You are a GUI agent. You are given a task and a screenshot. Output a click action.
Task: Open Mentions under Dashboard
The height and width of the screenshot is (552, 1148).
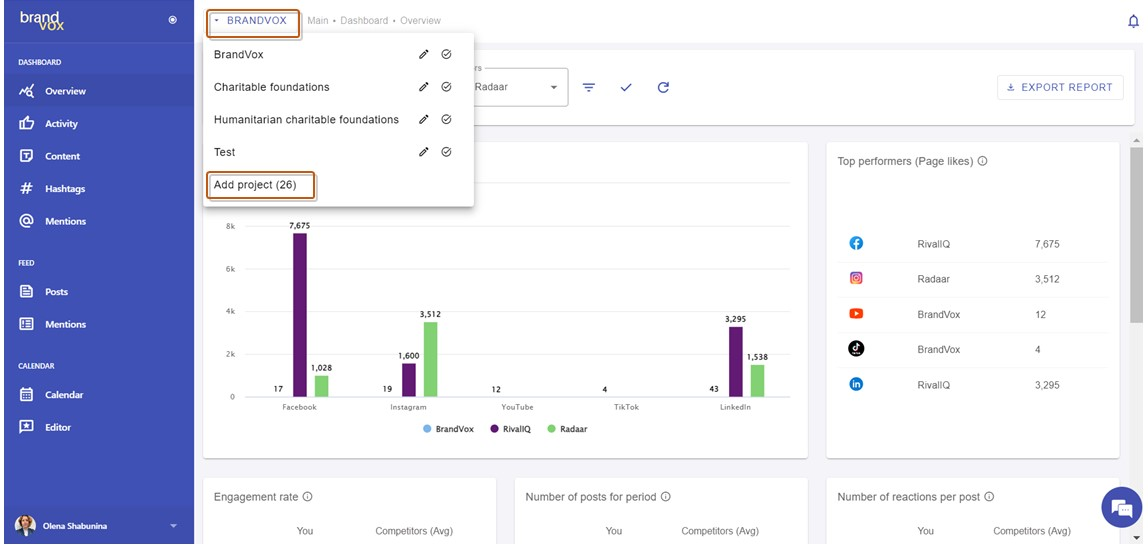(x=99, y=221)
